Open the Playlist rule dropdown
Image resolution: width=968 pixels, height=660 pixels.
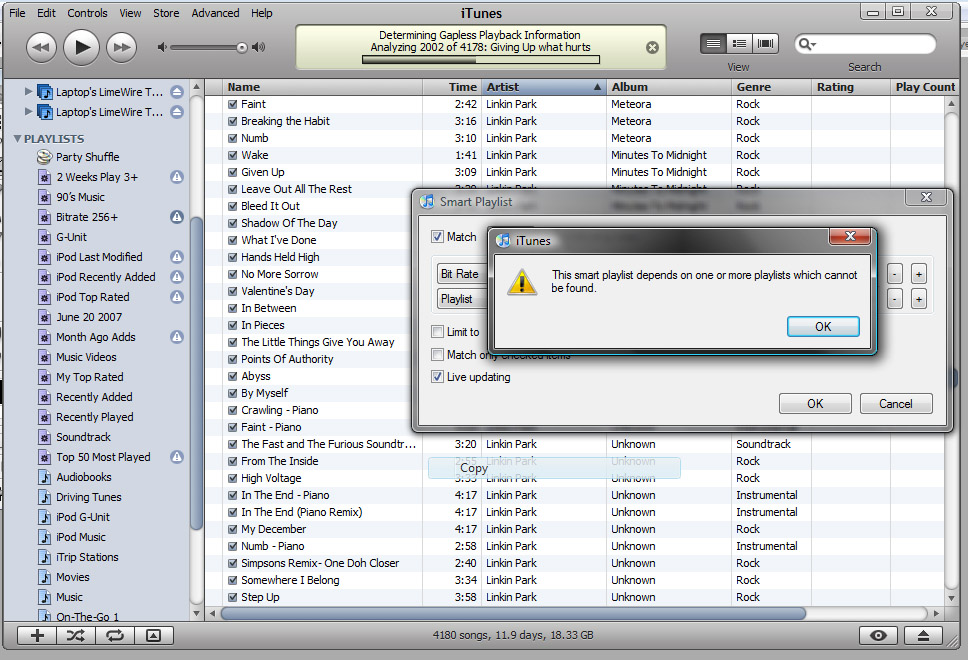[462, 299]
